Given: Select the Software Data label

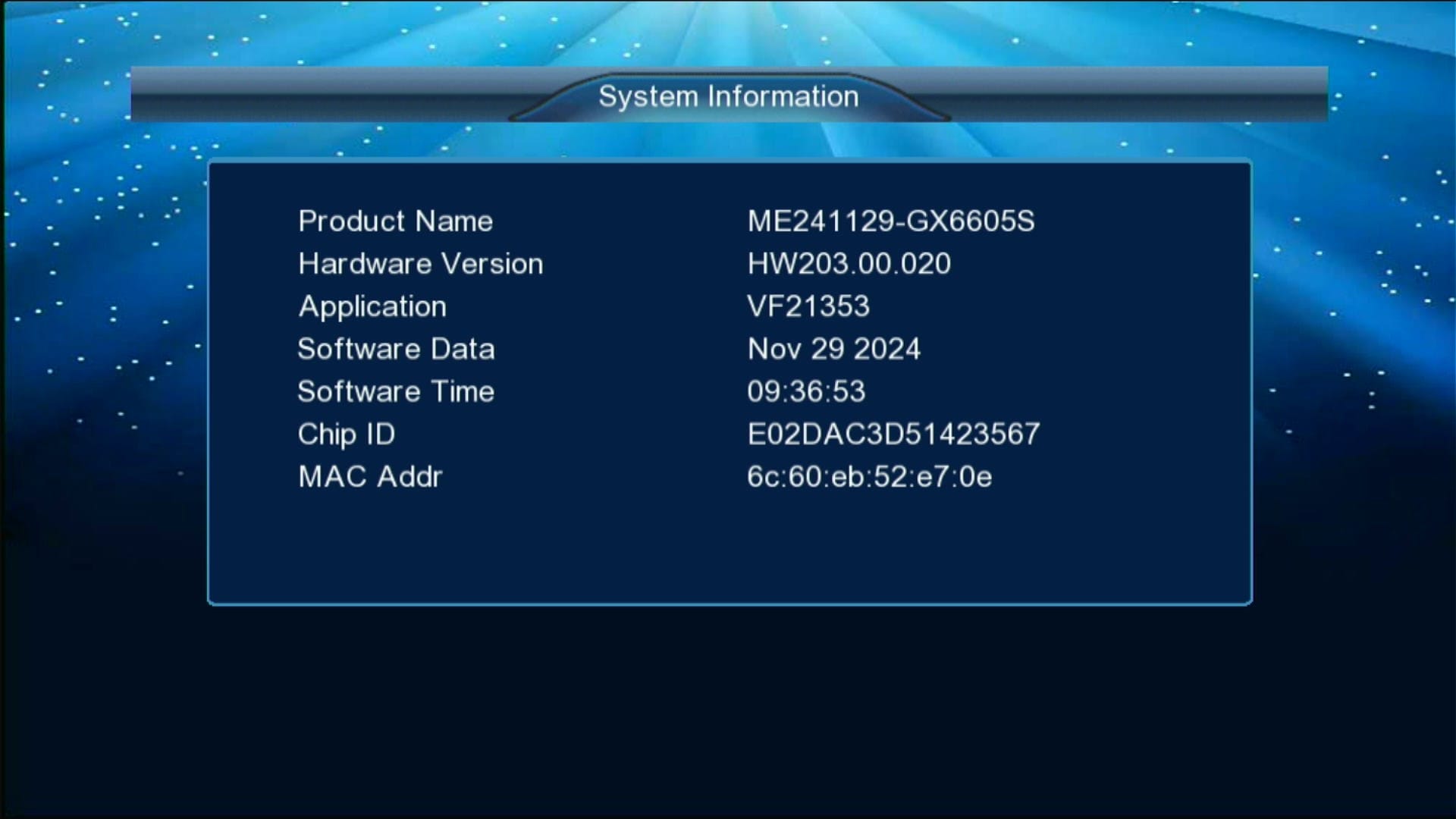Looking at the screenshot, I should [x=396, y=349].
